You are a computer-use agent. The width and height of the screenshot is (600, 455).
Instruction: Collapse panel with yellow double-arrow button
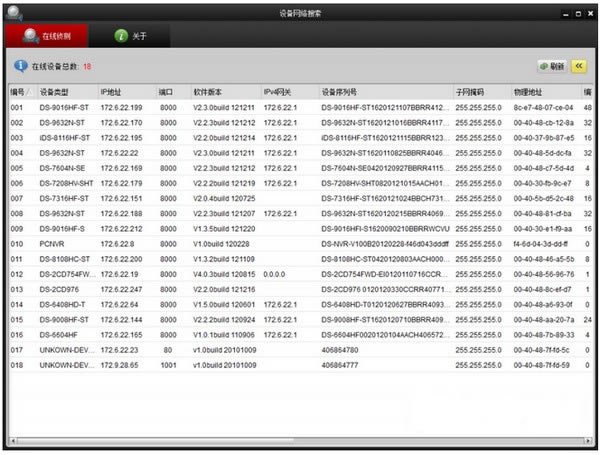579,66
